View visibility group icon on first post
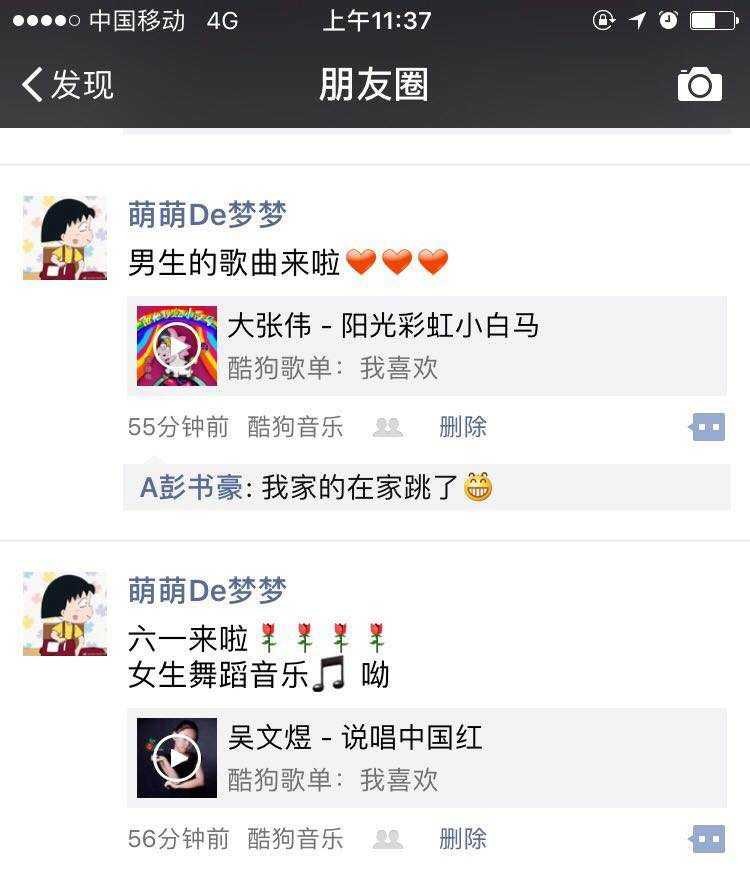Viewport: 750px width, 877px height. (388, 427)
